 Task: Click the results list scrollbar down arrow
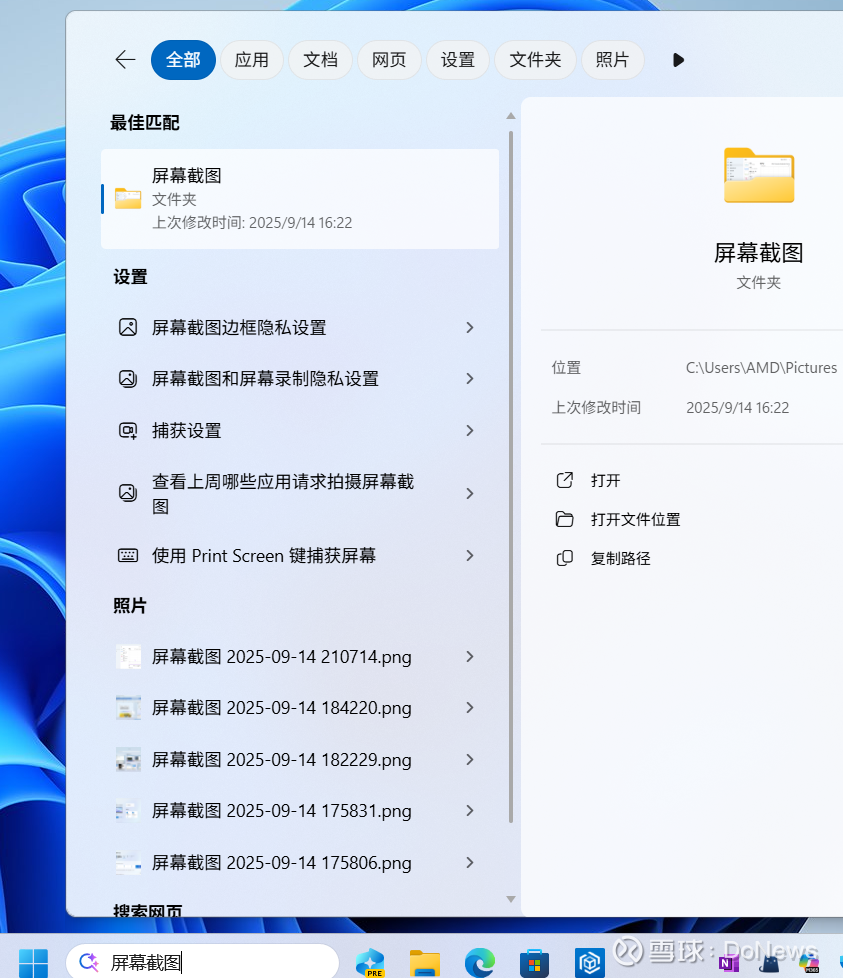[x=511, y=899]
